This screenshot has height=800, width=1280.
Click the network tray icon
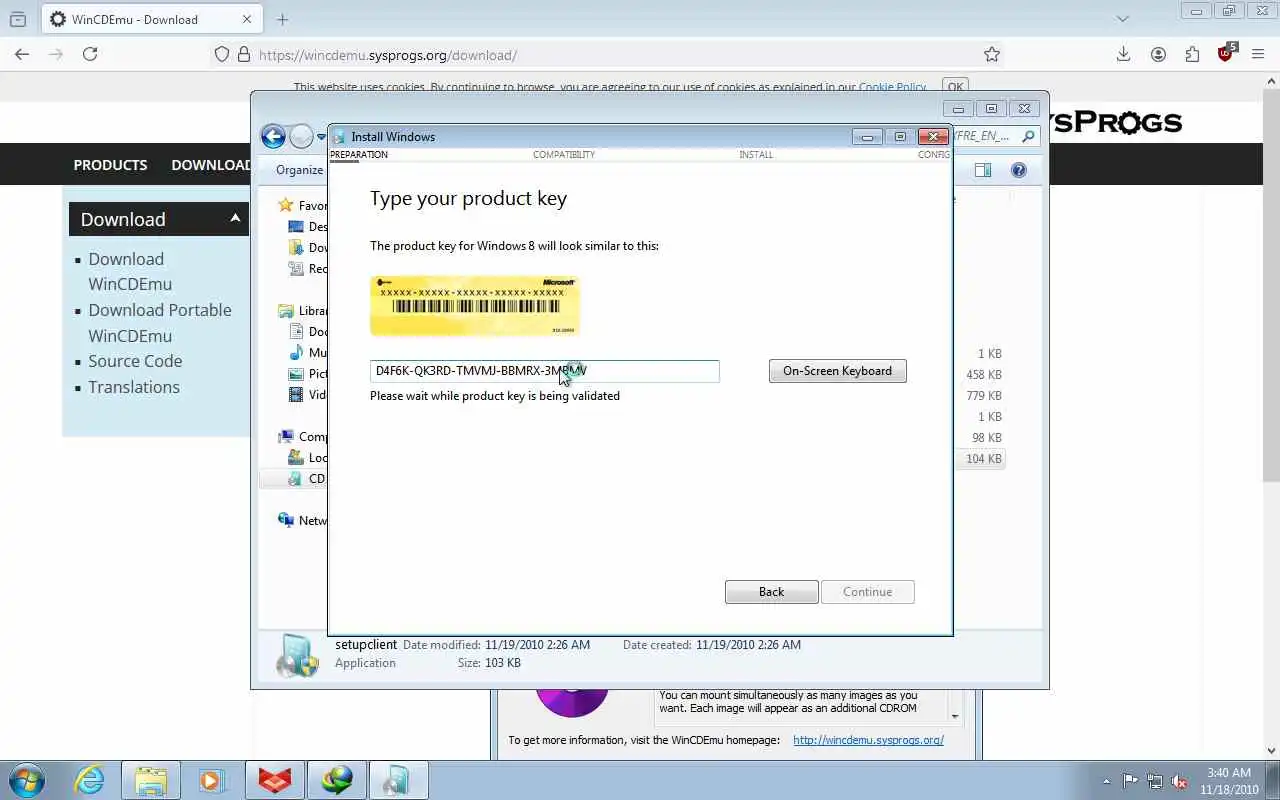click(1155, 781)
